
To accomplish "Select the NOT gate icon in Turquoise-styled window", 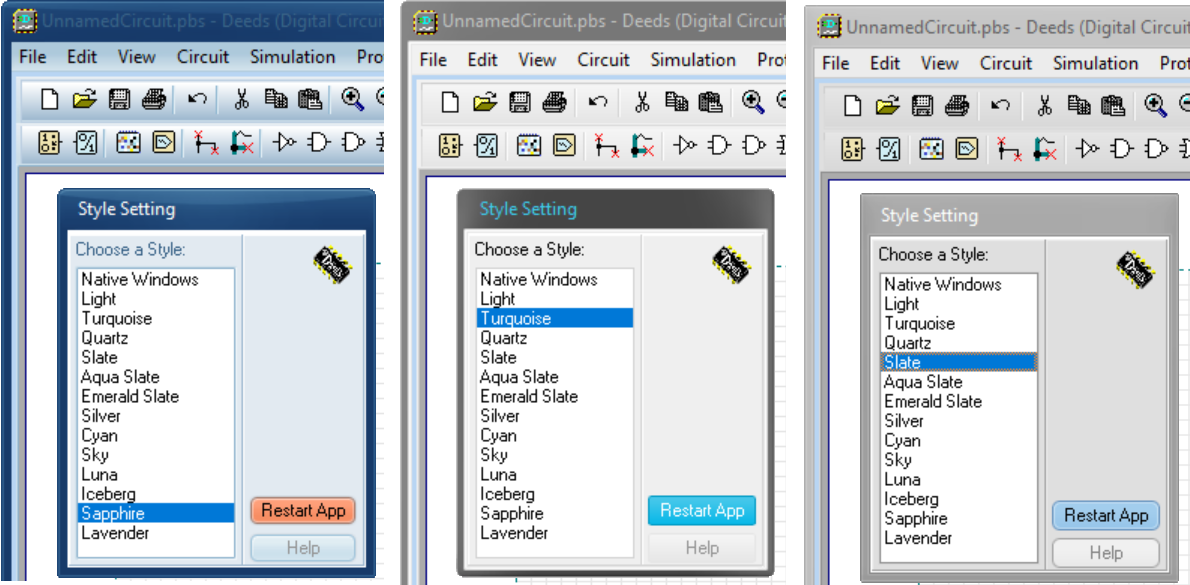I will tap(685, 145).
